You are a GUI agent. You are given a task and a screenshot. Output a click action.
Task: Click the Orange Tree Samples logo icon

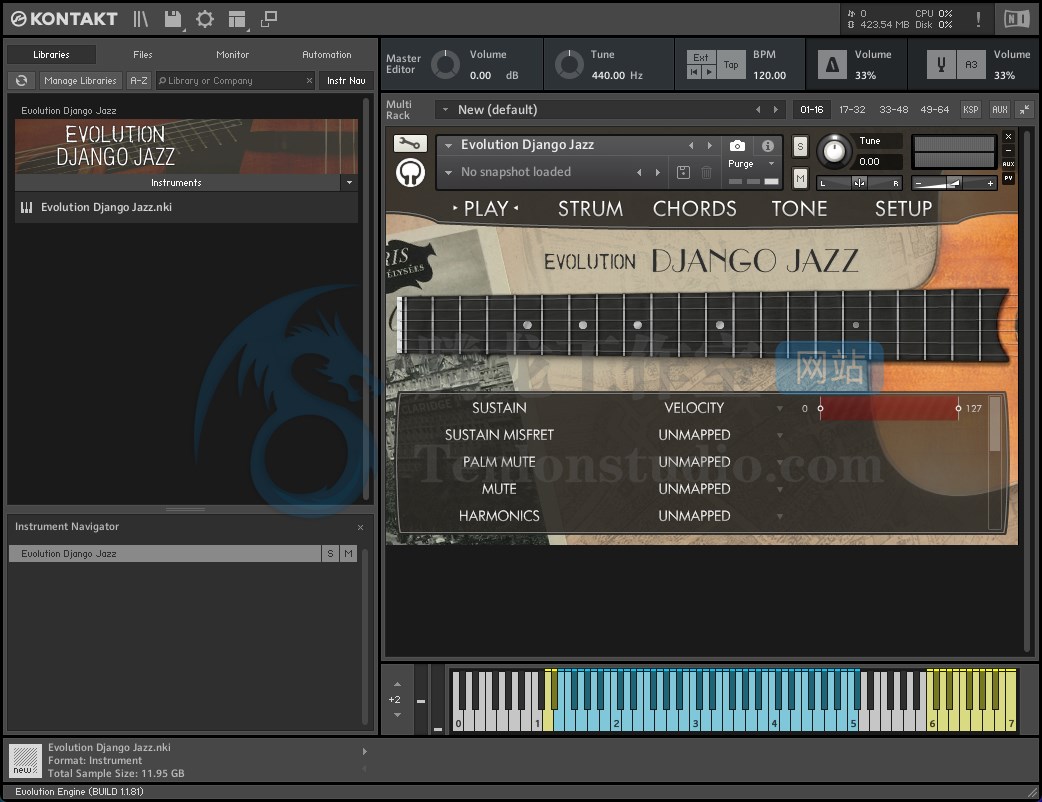(410, 173)
